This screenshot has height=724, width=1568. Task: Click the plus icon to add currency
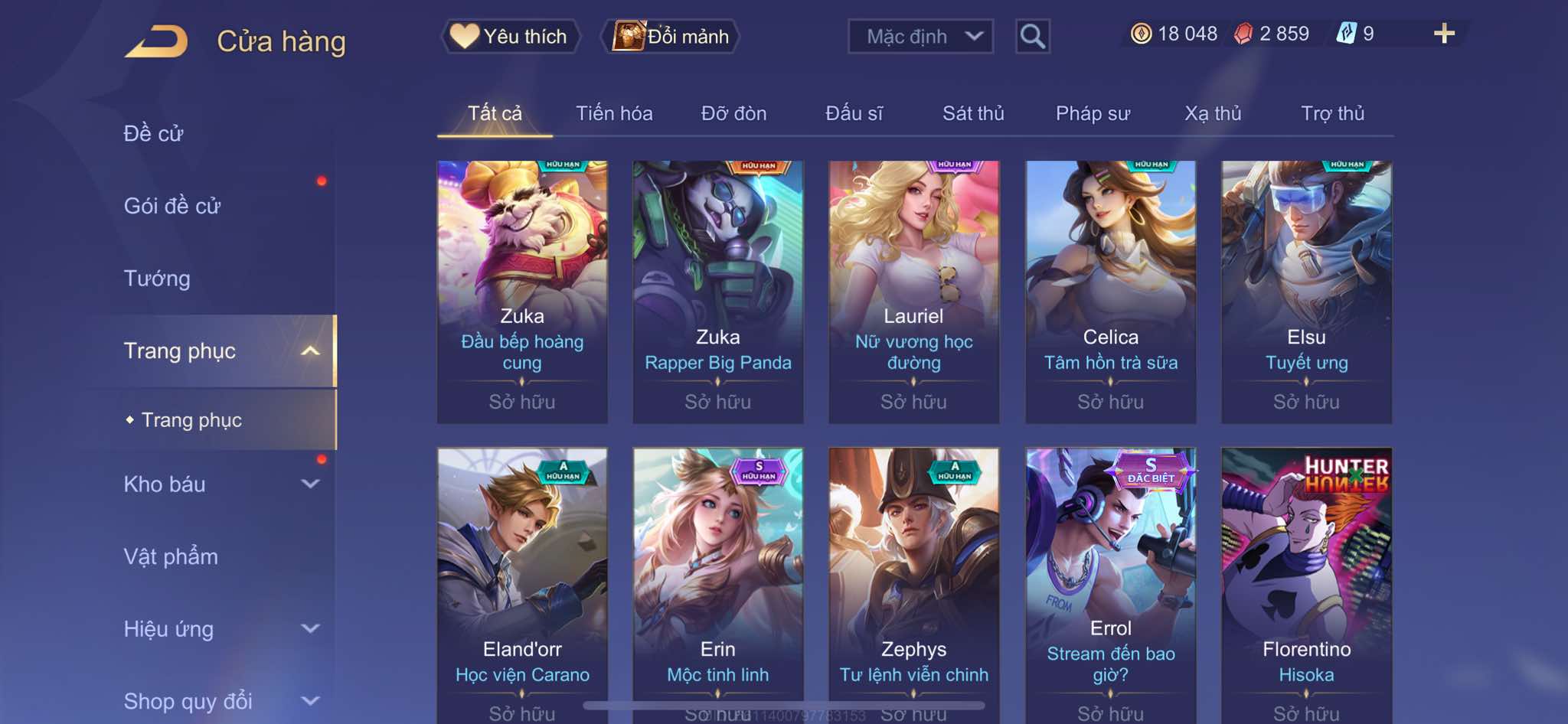[1444, 34]
